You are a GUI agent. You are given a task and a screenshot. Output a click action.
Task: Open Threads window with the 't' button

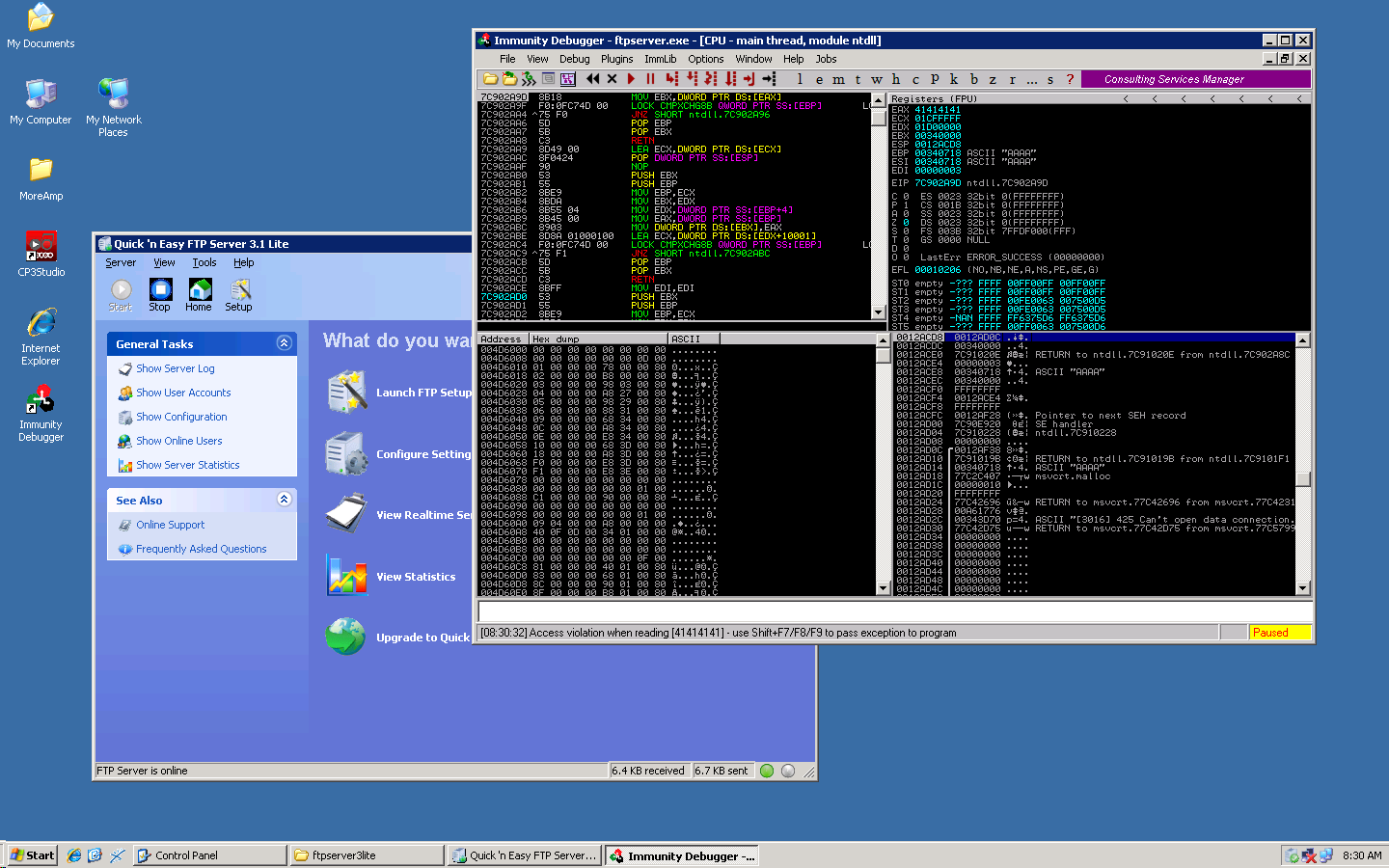coord(858,79)
